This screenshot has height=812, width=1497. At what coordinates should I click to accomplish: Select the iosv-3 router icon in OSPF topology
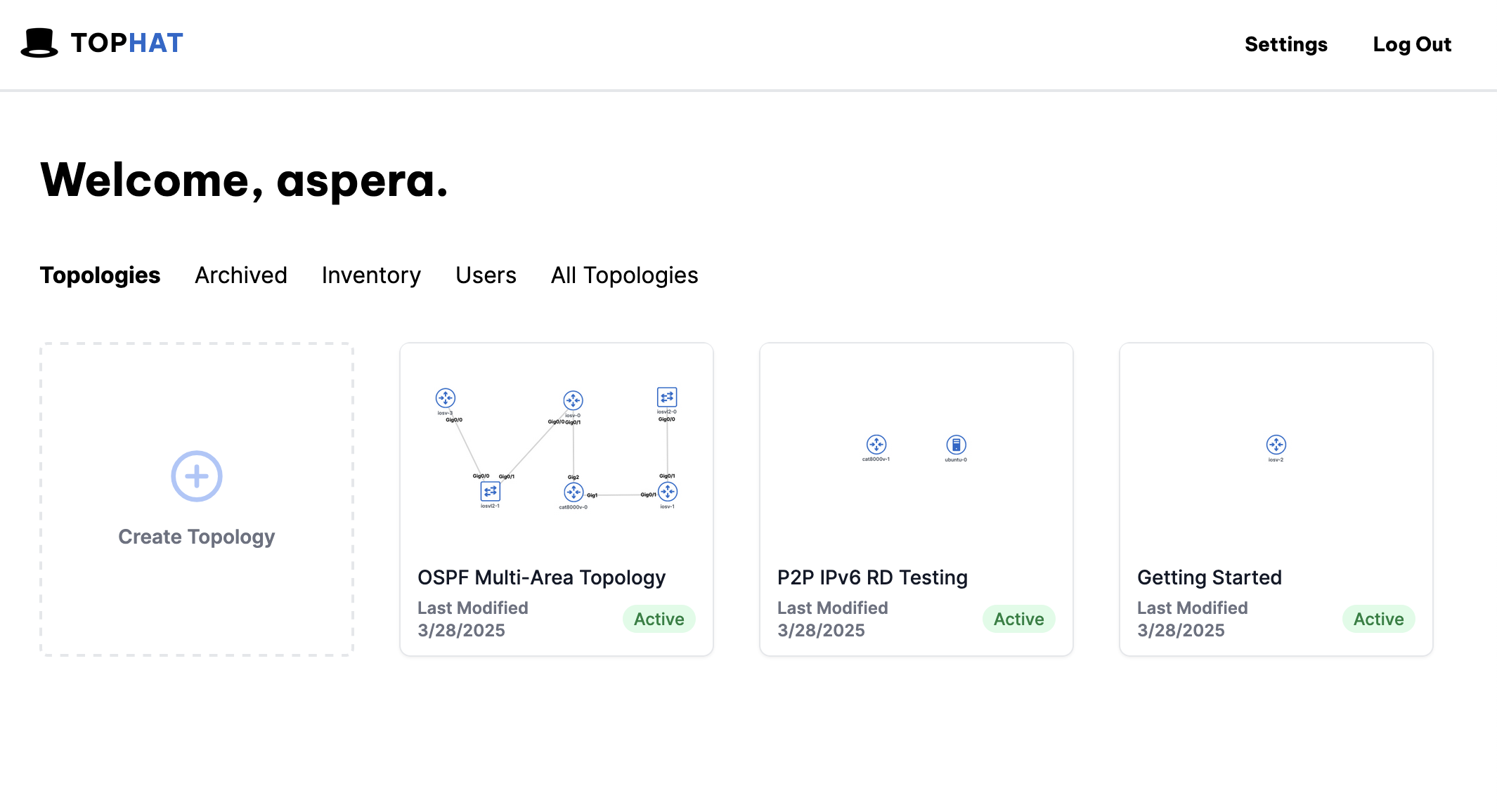coord(446,397)
